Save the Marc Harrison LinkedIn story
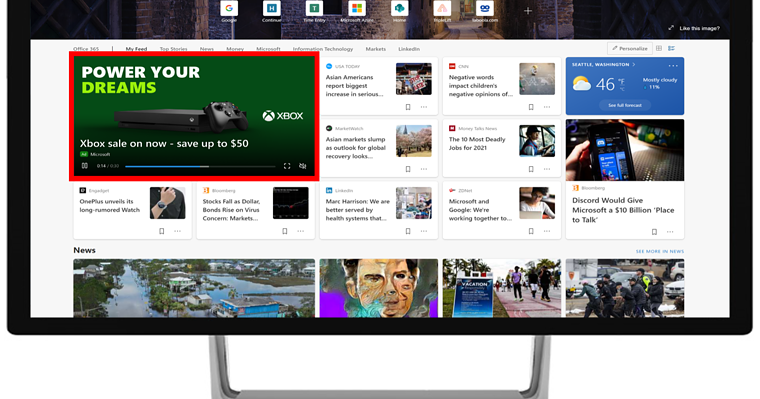Image resolution: width=760 pixels, height=399 pixels. click(x=408, y=231)
